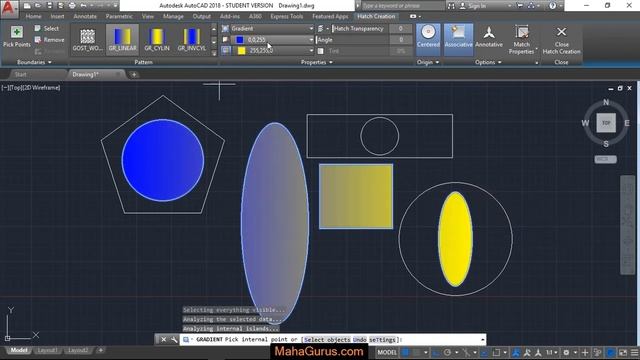
Task: Click the New file icon in quick access toolbar
Action: (27, 6)
